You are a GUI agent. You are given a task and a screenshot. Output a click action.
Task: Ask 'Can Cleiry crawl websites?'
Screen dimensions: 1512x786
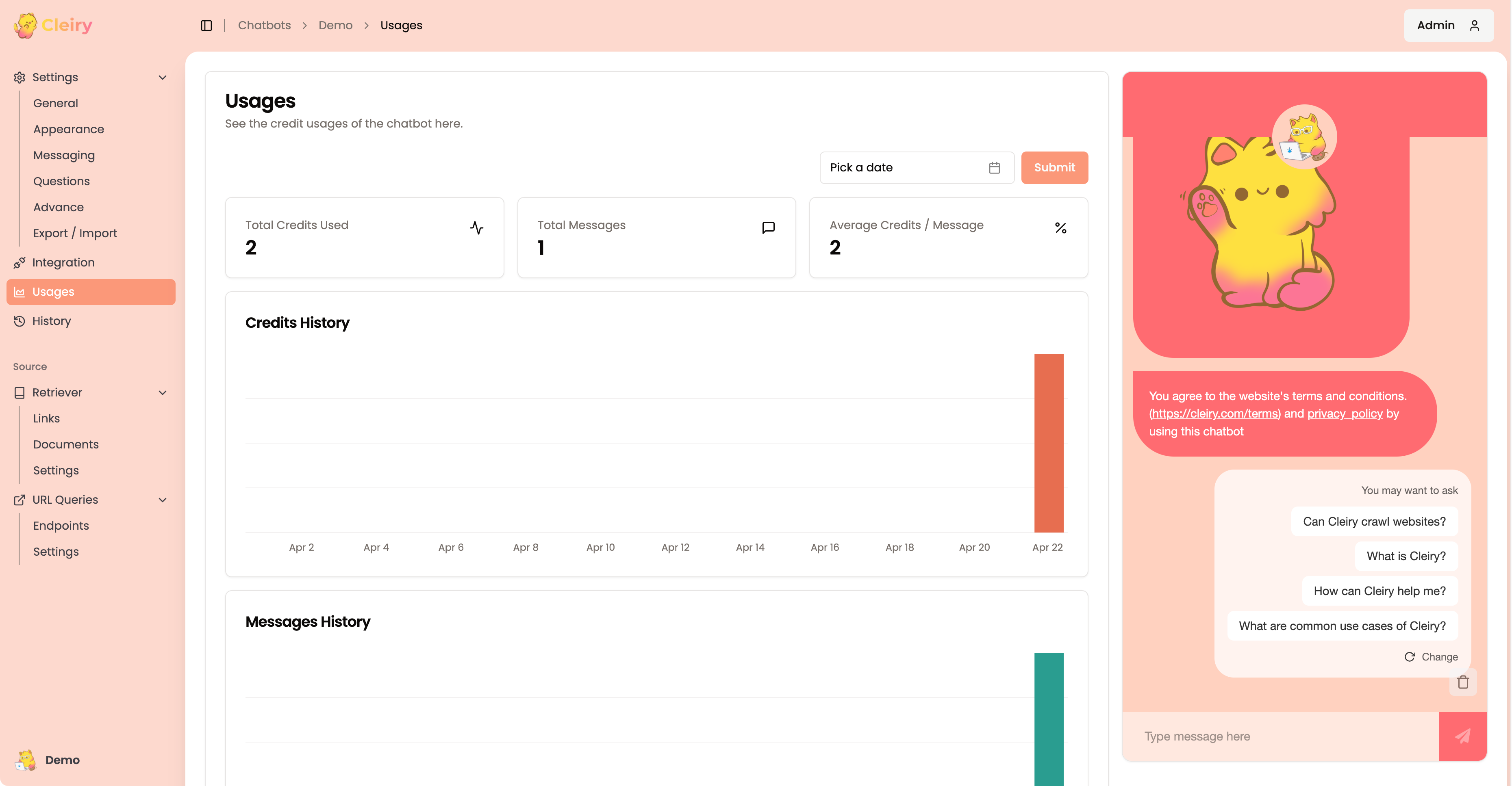tap(1374, 522)
